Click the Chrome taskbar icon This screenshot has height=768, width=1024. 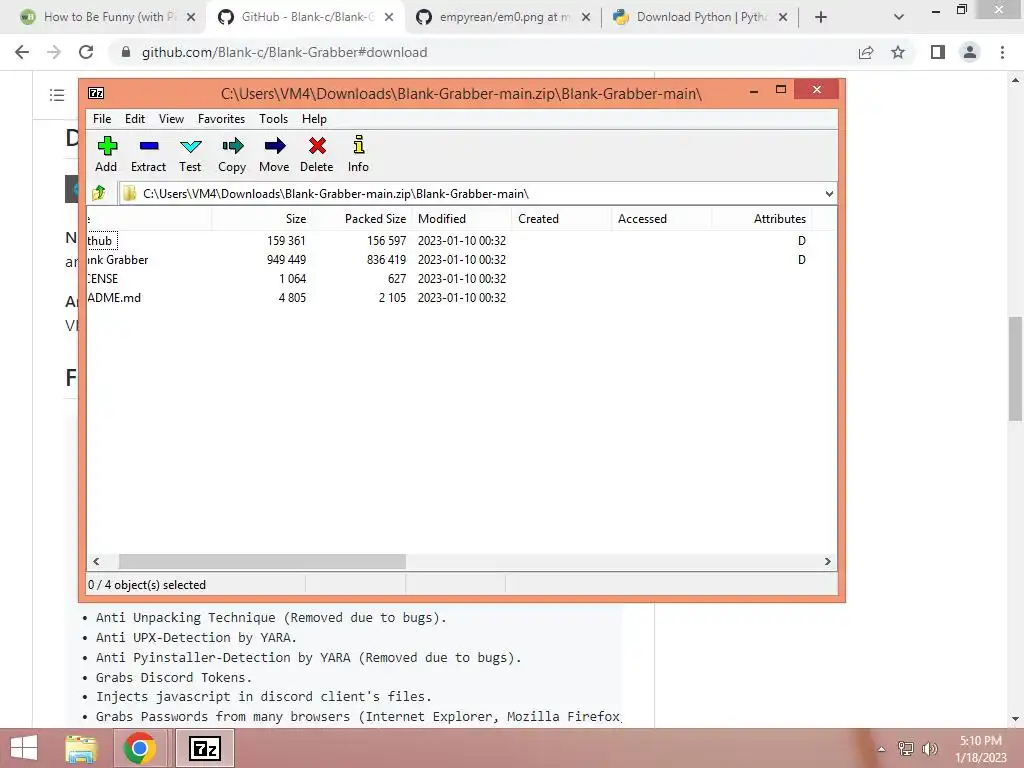140,748
